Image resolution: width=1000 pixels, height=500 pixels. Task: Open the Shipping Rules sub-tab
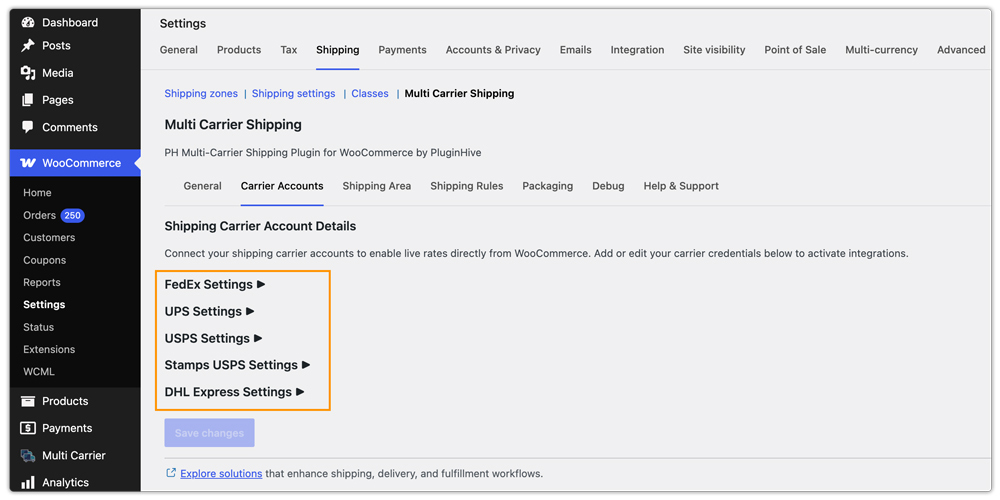tap(467, 186)
